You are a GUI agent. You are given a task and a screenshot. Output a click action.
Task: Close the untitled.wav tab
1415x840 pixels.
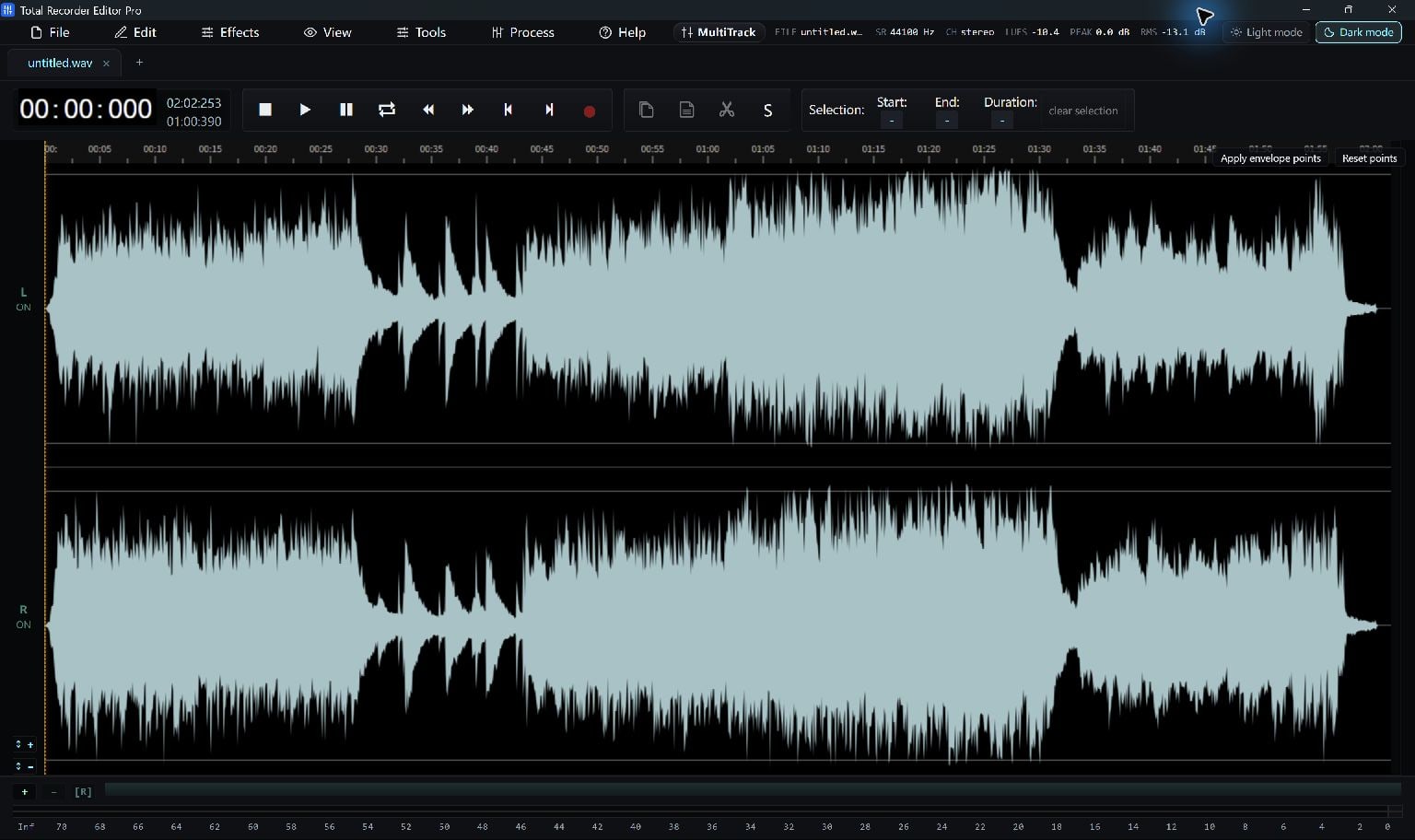point(106,64)
